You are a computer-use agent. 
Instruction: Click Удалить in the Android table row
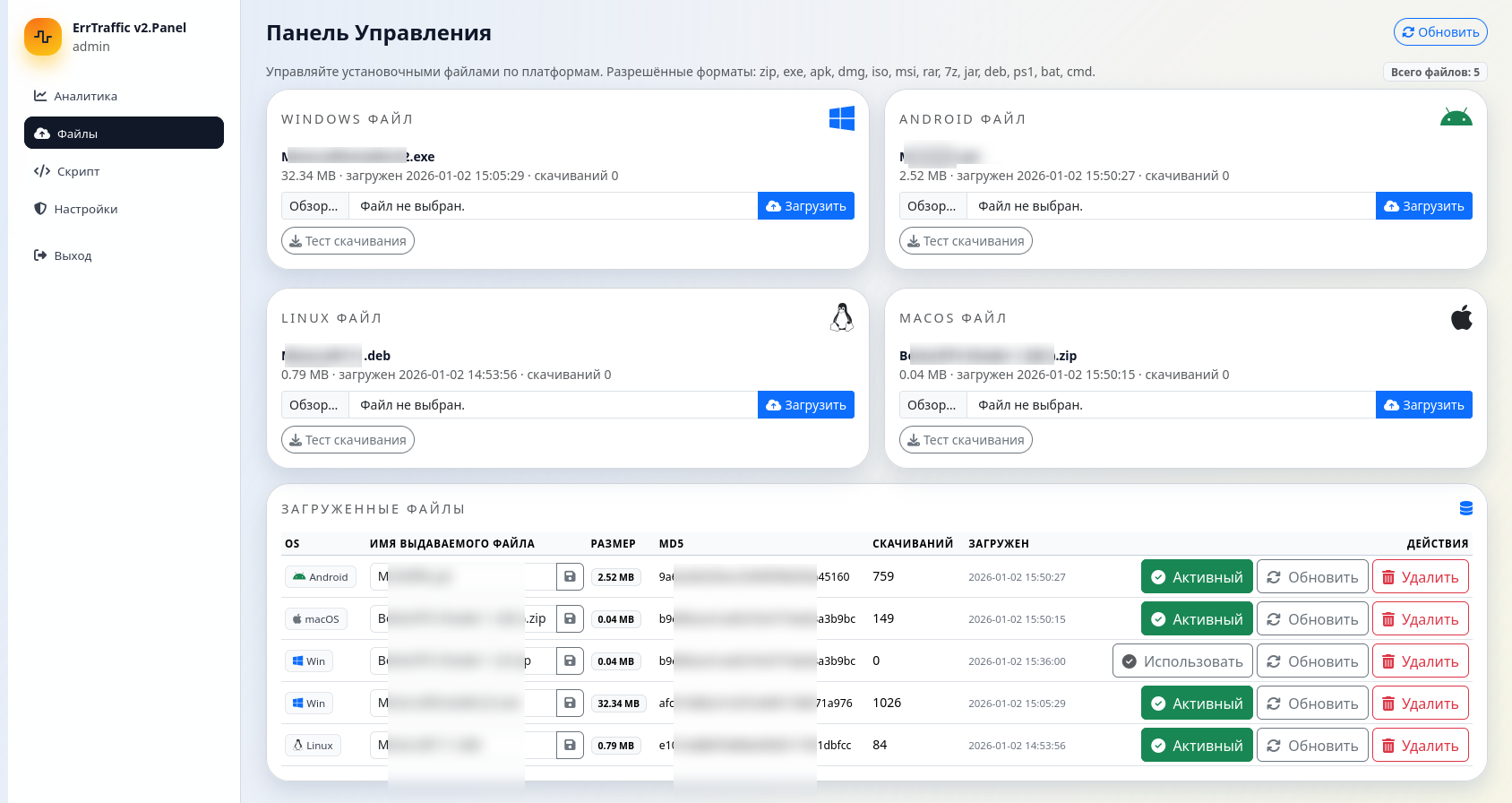(x=1421, y=577)
